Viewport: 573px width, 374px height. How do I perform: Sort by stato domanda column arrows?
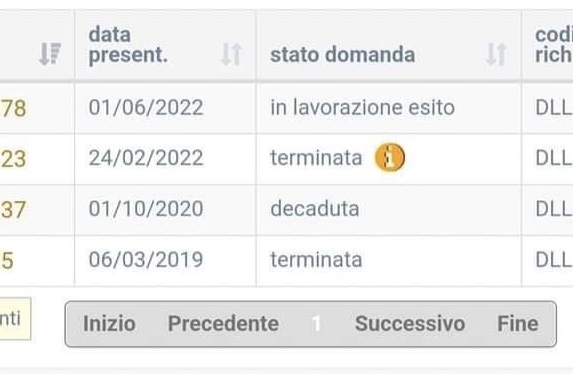click(x=496, y=54)
